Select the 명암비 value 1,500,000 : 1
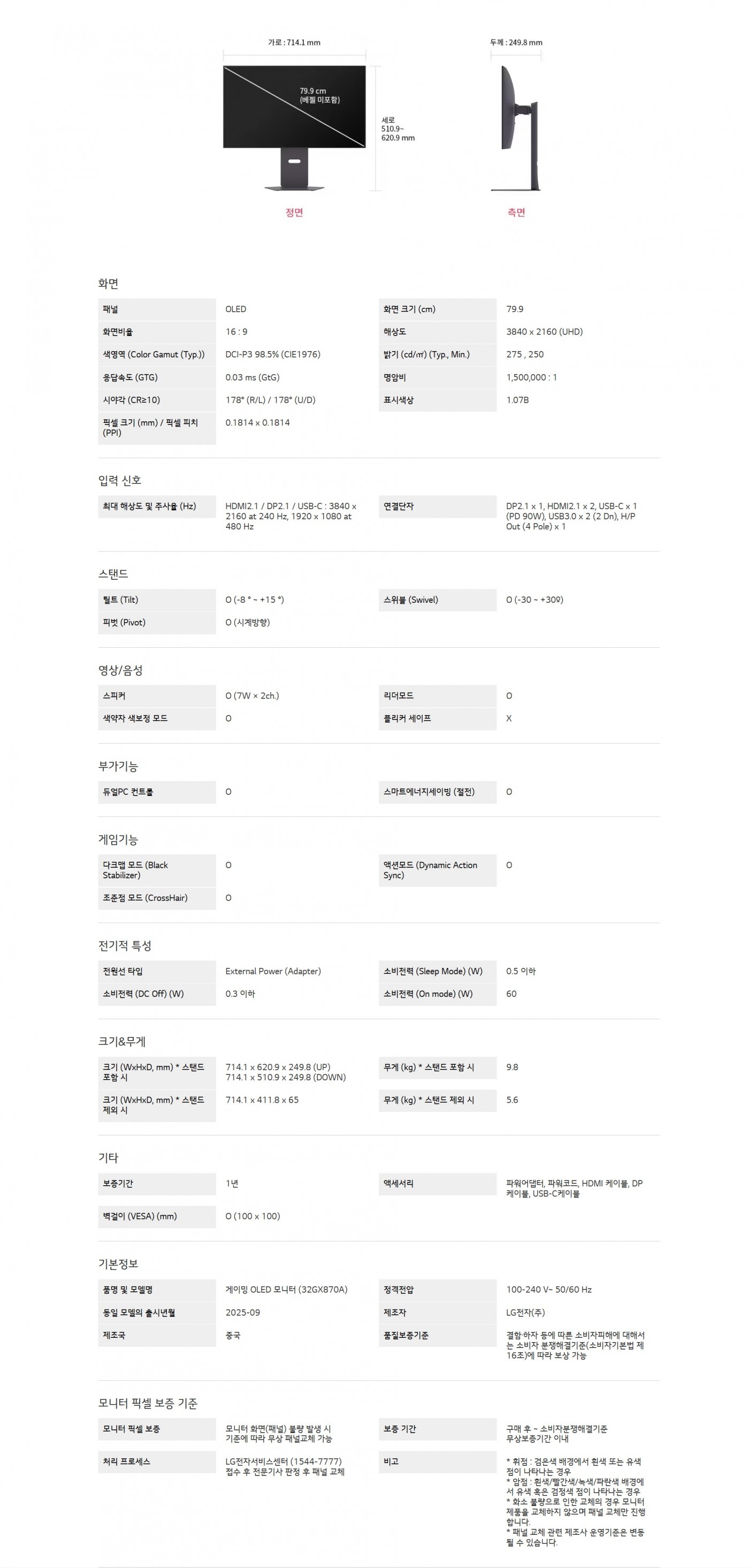The width and height of the screenshot is (749, 1568). pos(531,377)
